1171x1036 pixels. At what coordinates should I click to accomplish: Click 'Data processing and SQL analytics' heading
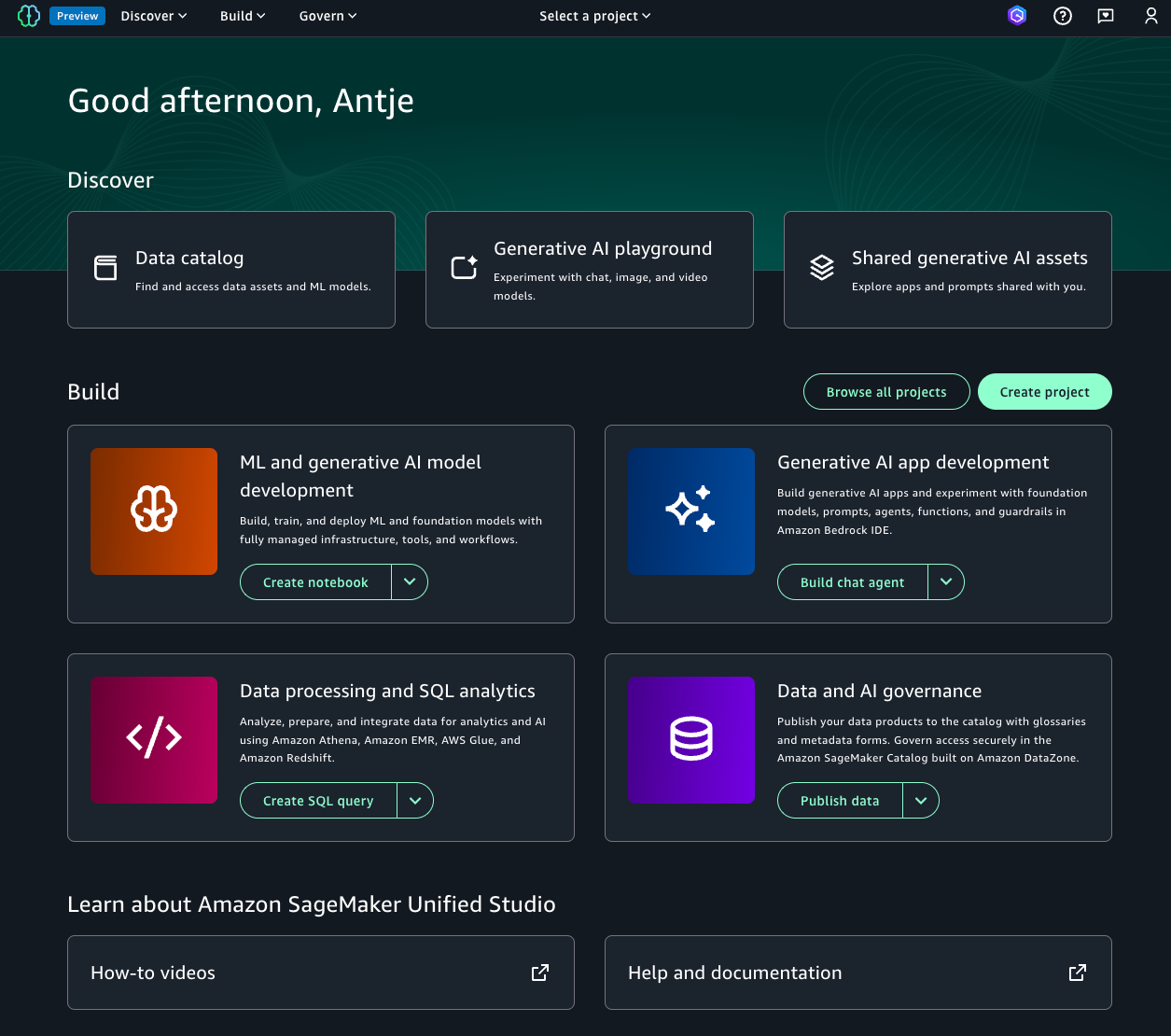[x=387, y=692]
